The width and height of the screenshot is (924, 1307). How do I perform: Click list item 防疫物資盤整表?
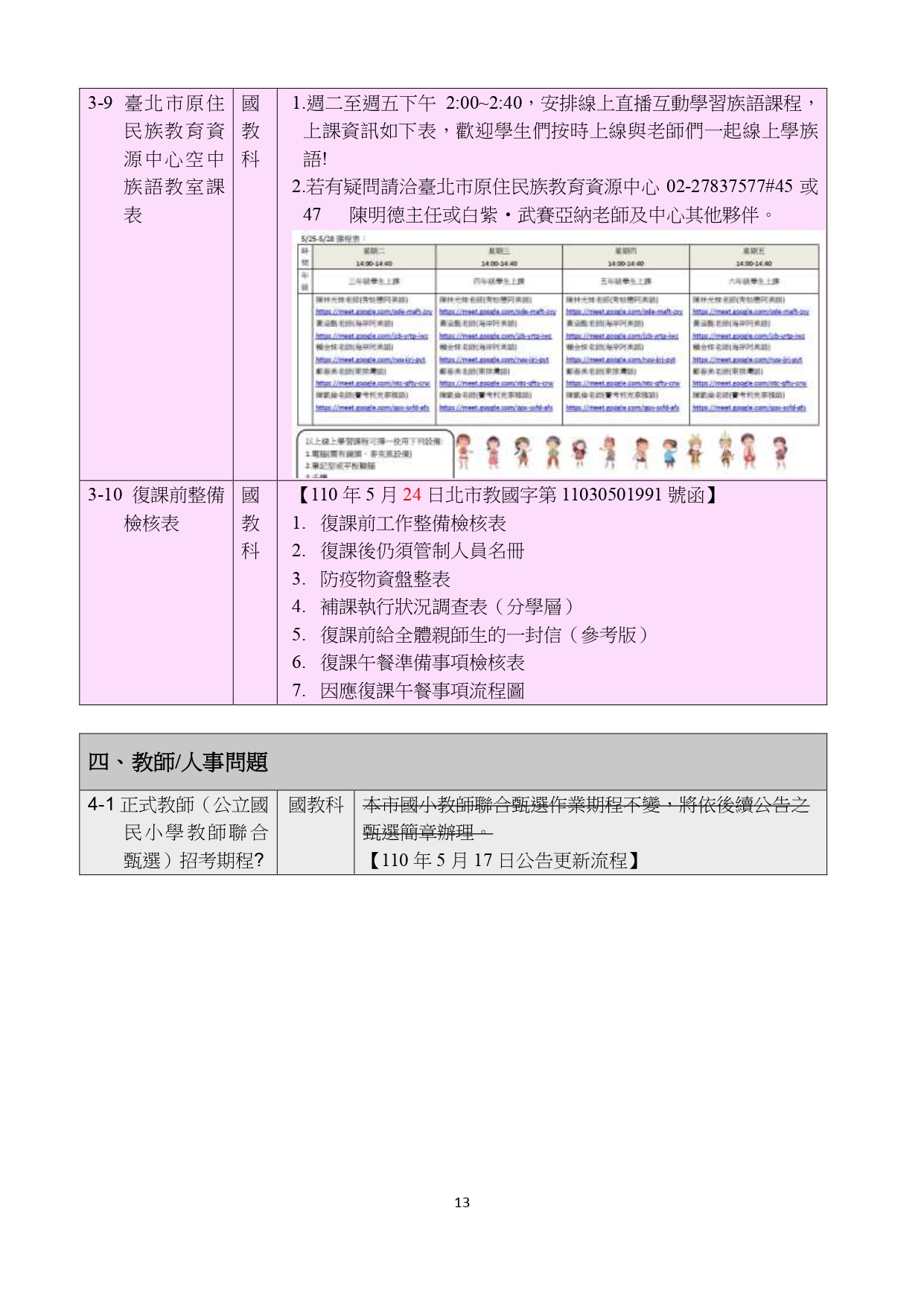pyautogui.click(x=385, y=579)
